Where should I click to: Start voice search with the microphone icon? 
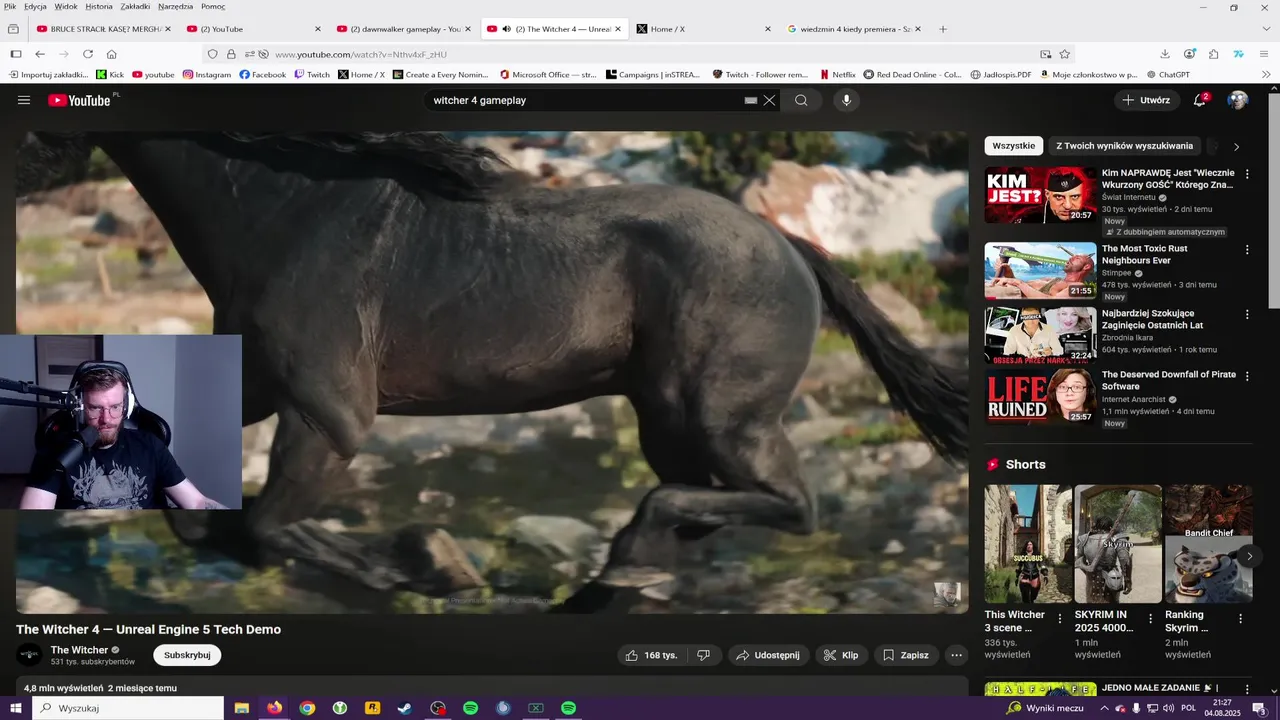point(846,100)
